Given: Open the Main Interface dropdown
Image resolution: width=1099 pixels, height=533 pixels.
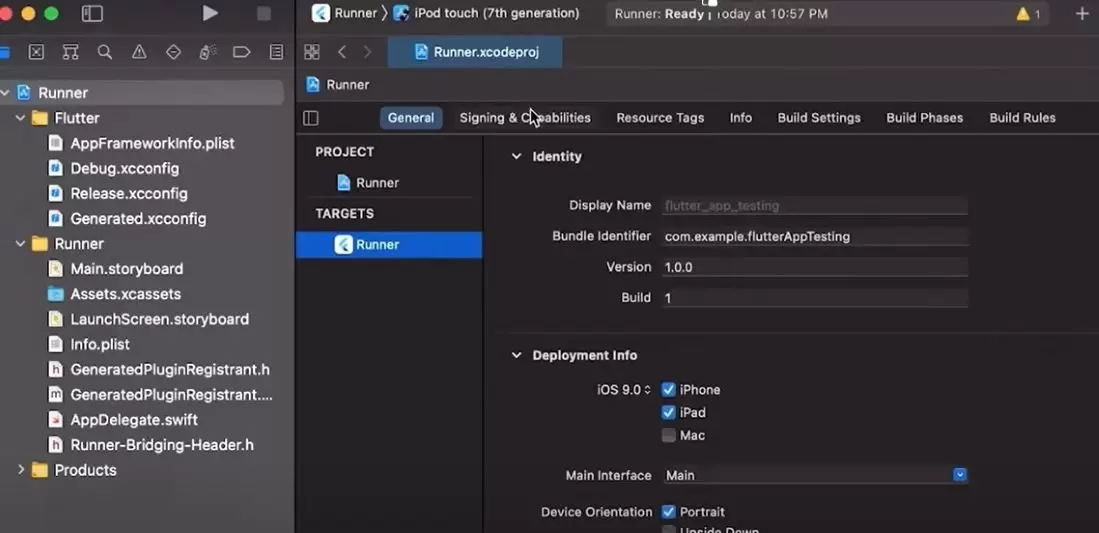Looking at the screenshot, I should pyautogui.click(x=815, y=475).
